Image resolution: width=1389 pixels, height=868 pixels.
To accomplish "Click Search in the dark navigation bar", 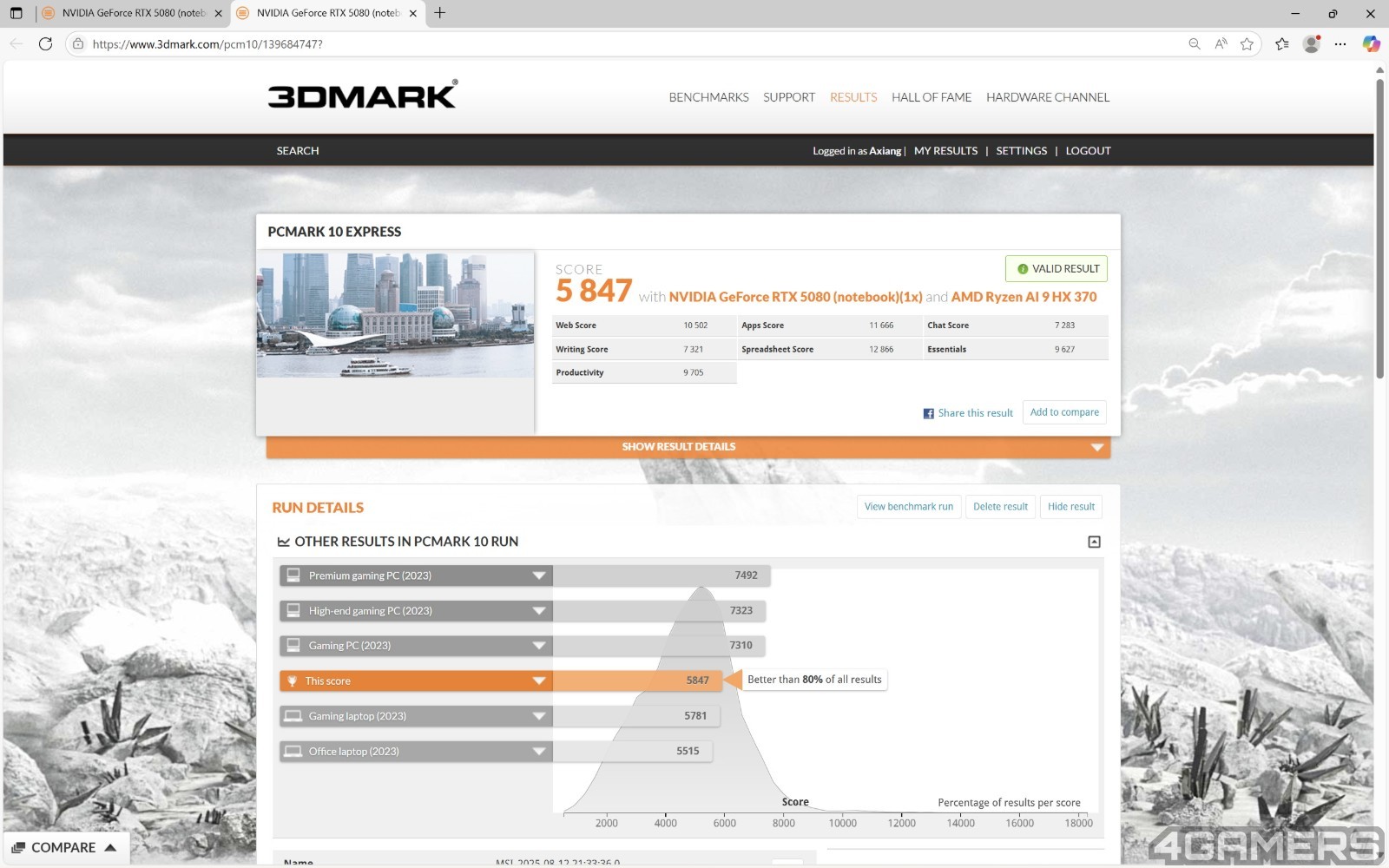I will coord(298,151).
